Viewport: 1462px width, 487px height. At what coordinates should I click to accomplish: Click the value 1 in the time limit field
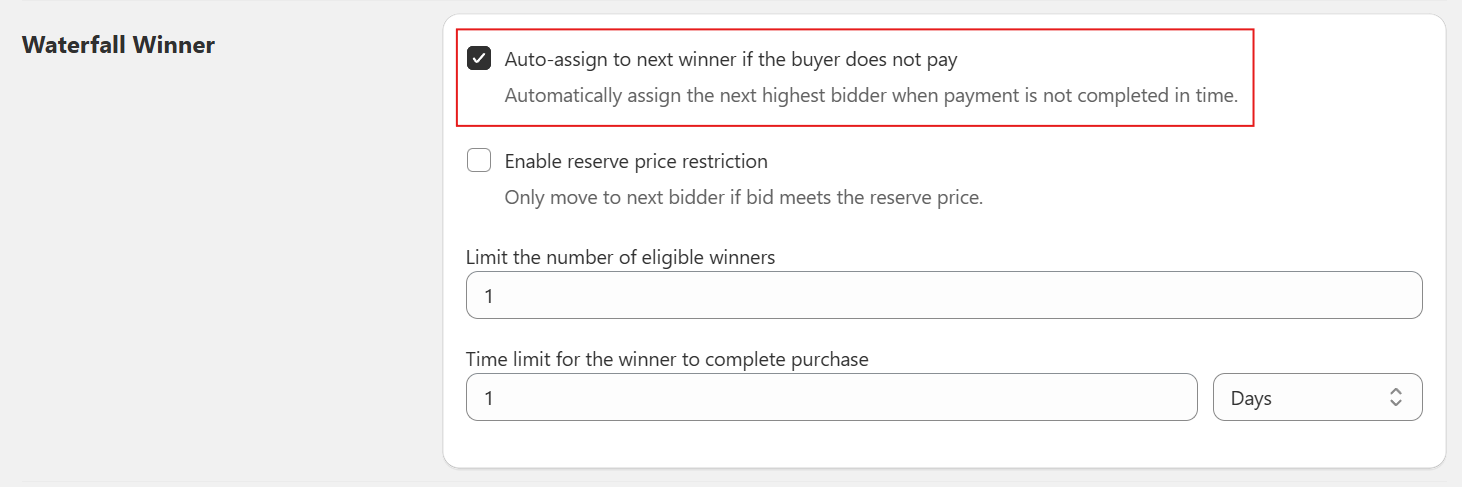pos(489,398)
